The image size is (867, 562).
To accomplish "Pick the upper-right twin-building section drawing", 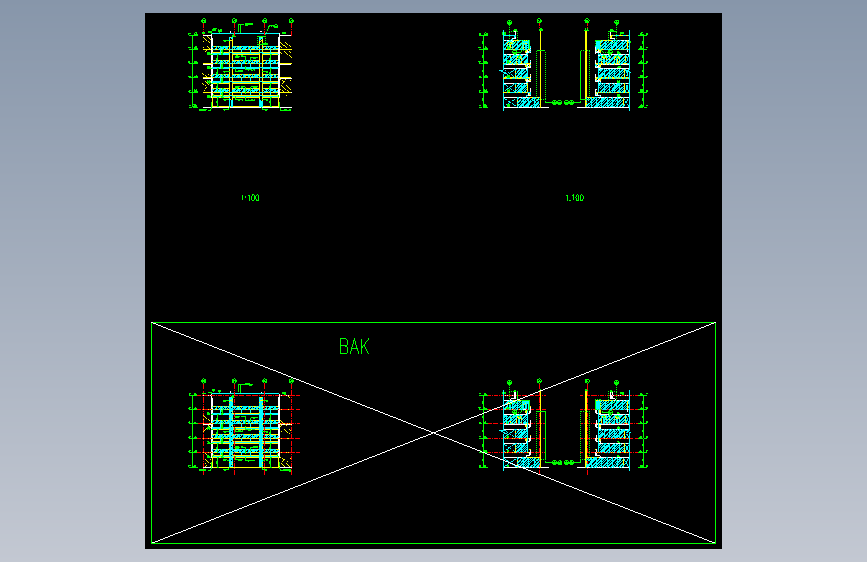I will pyautogui.click(x=563, y=64).
